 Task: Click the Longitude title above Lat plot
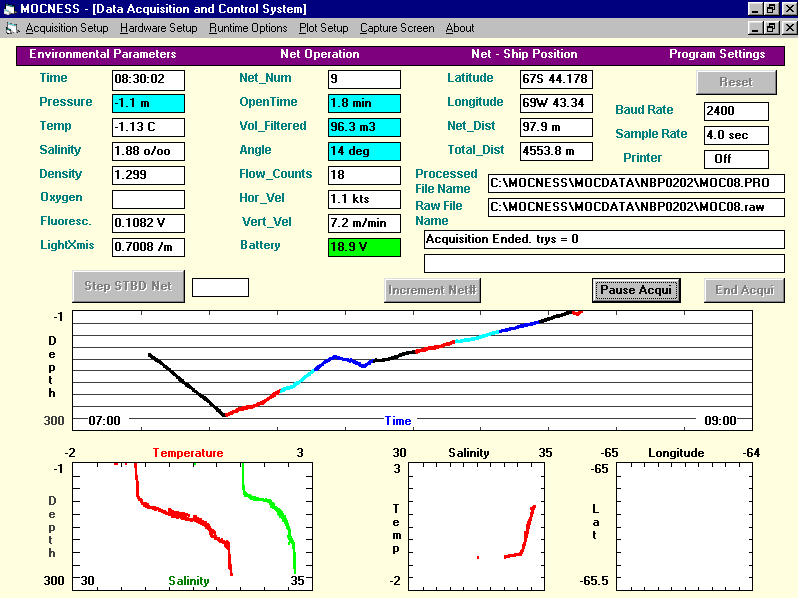tap(676, 453)
